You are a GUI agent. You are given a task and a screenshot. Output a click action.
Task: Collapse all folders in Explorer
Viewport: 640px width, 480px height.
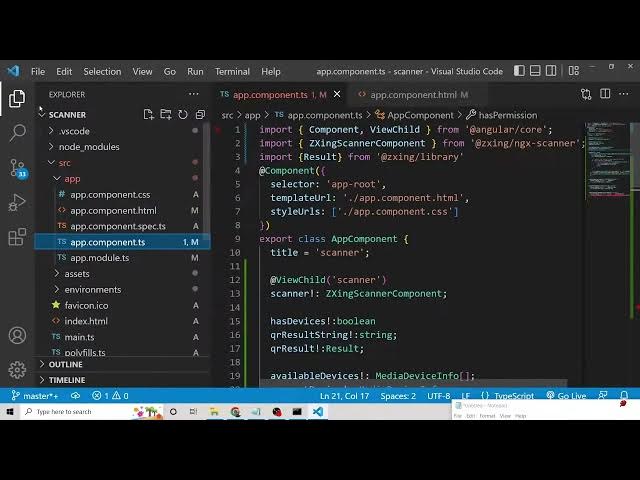click(x=200, y=115)
